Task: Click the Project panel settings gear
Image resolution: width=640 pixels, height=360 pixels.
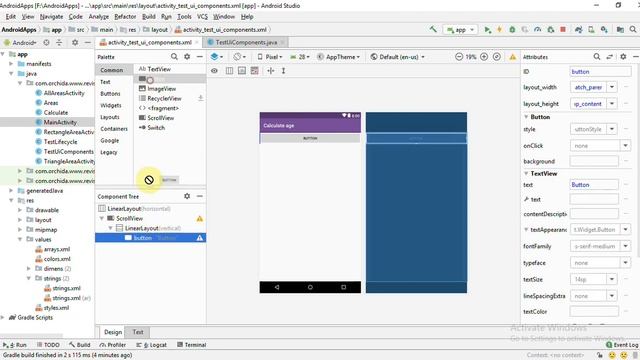Action: (75, 42)
